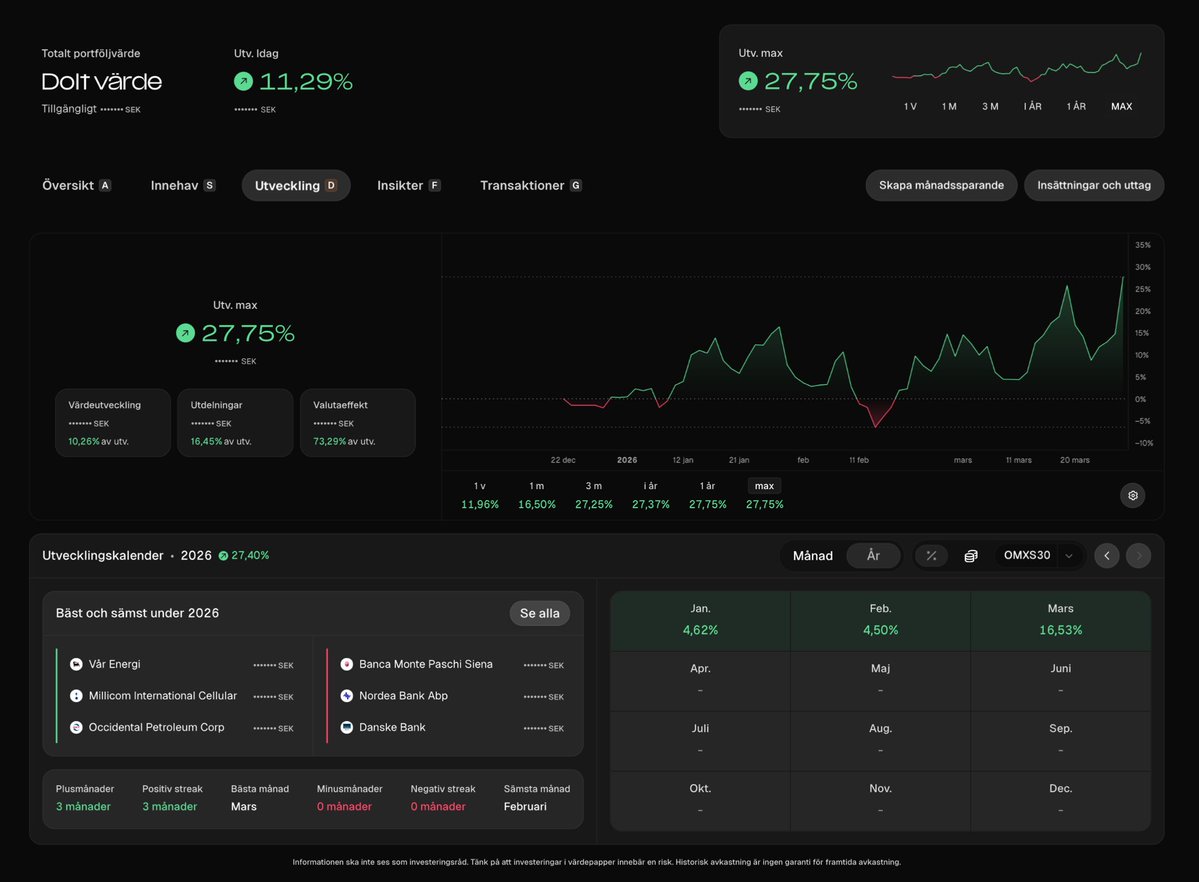Click Millicom International Cellular logo icon
Image resolution: width=1199 pixels, height=882 pixels.
point(76,695)
